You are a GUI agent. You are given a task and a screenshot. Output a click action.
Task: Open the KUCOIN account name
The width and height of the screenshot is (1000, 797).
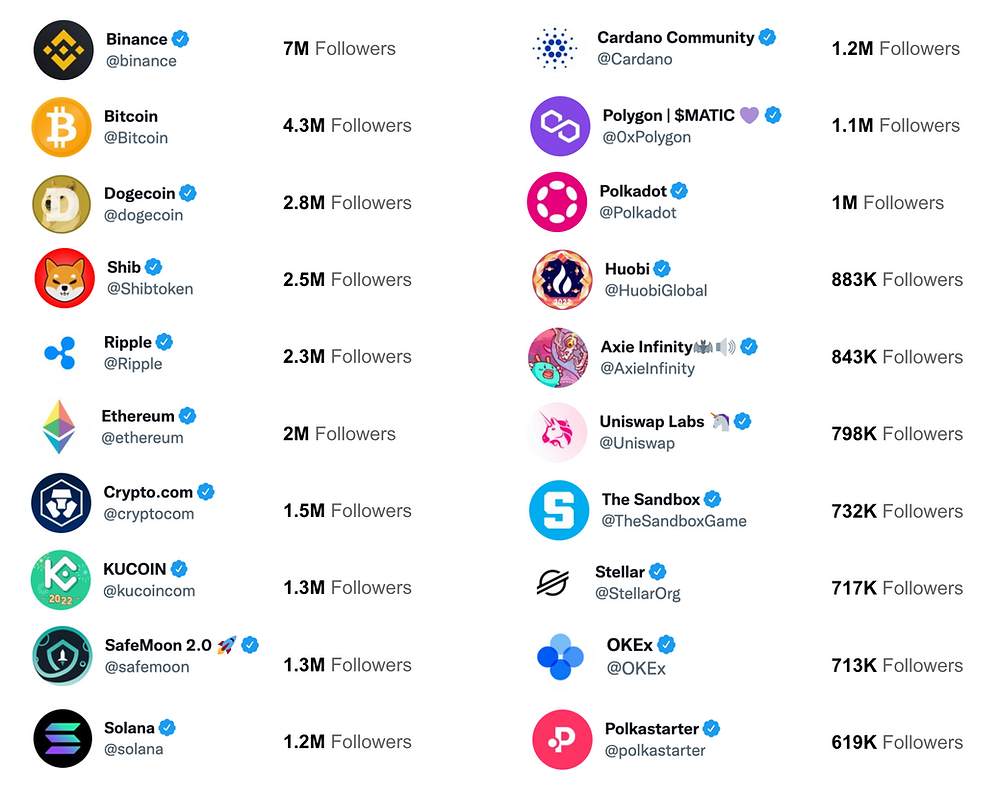point(135,569)
